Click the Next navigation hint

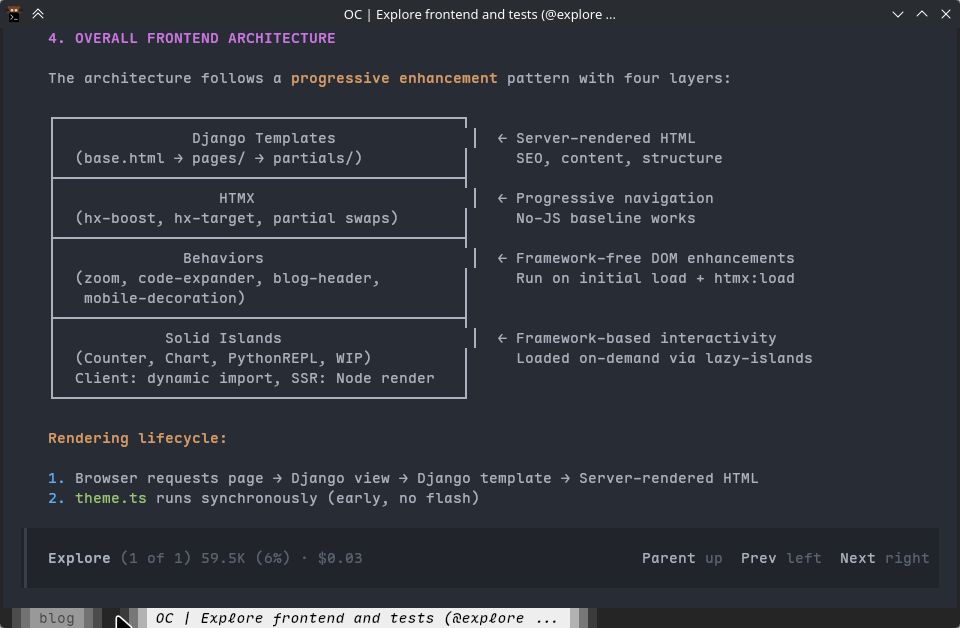(885, 558)
